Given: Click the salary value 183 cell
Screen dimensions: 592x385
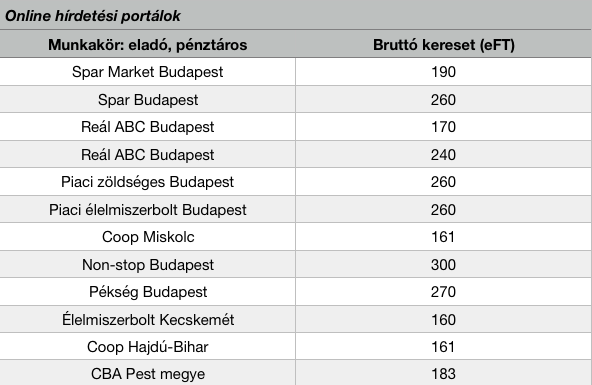Looking at the screenshot, I should tap(444, 373).
